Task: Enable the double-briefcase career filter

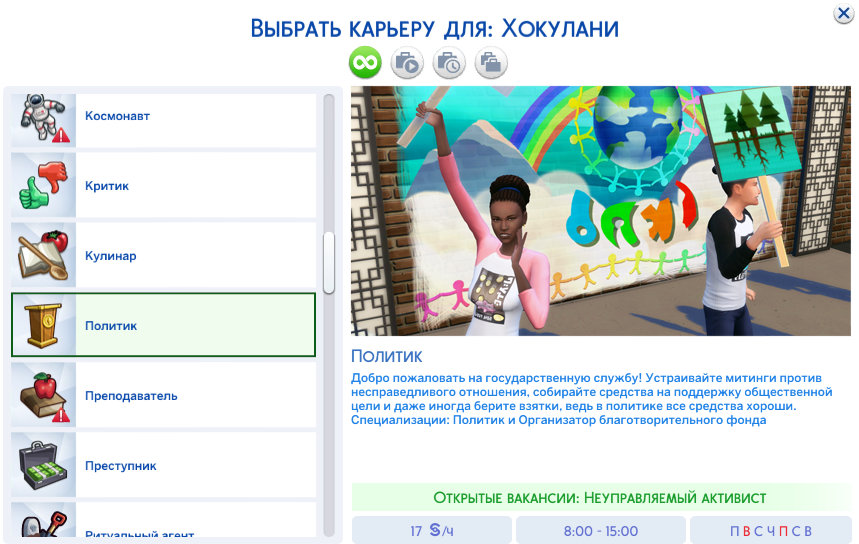Action: (x=491, y=63)
